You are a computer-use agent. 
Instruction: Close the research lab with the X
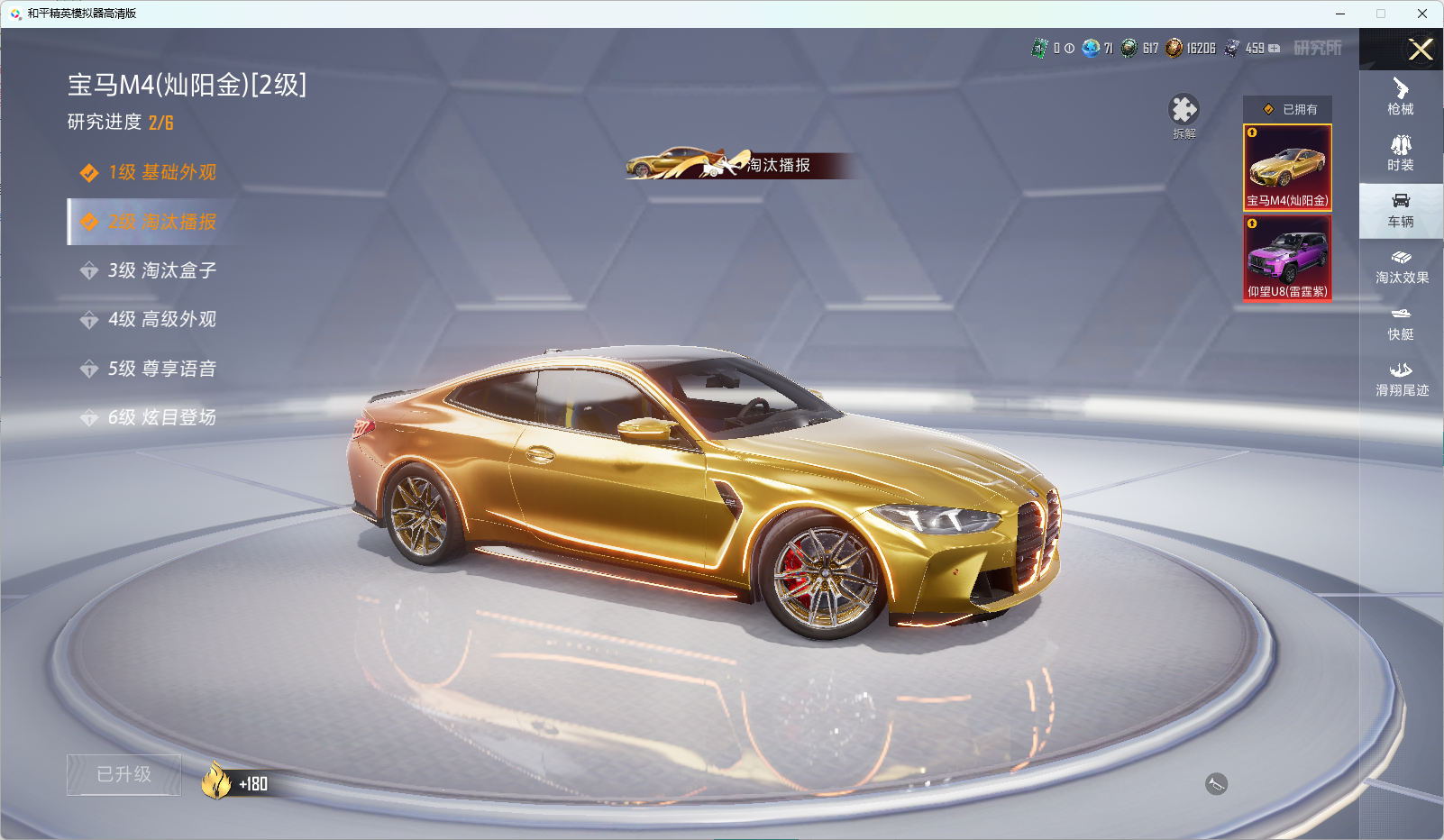tap(1421, 50)
